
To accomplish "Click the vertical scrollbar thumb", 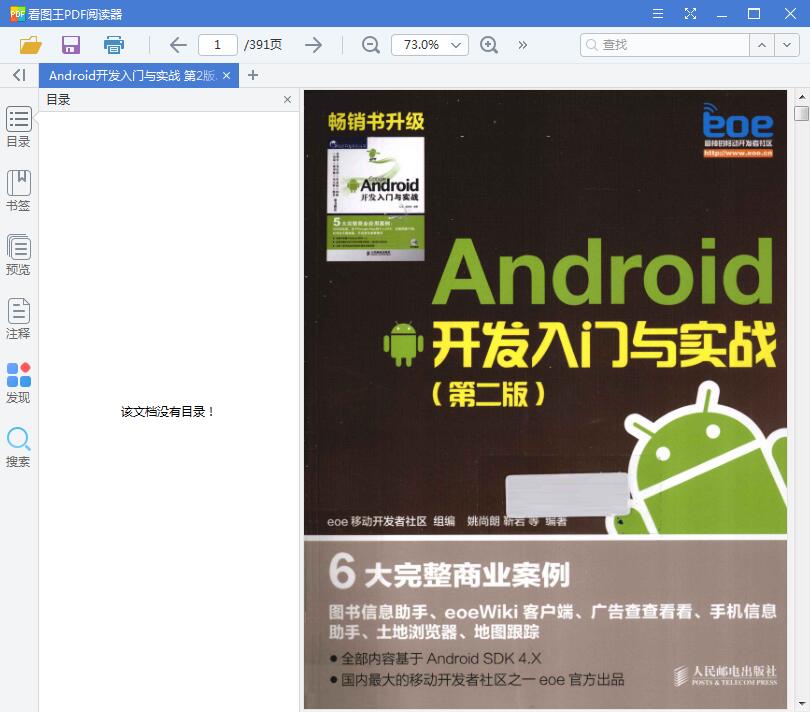I will [x=801, y=113].
